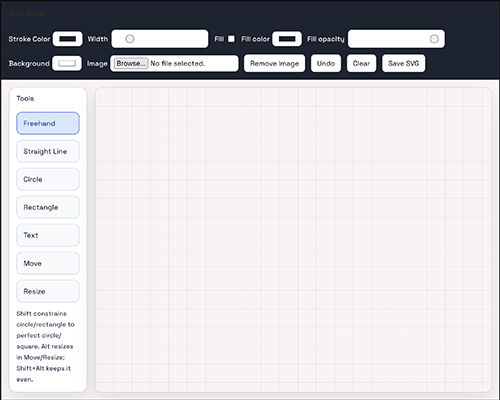The width and height of the screenshot is (500, 400).
Task: Click the Tools panel heading
Action: (25, 98)
